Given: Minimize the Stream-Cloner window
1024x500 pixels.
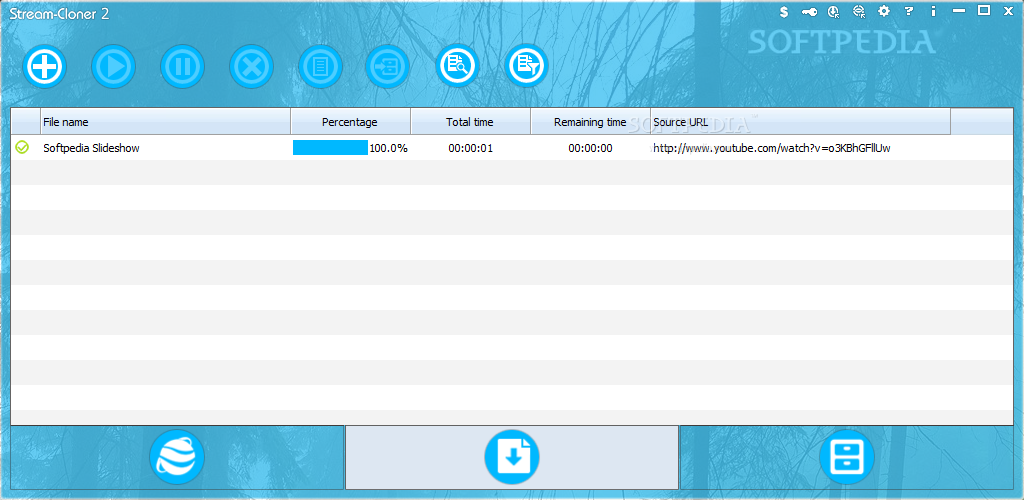Looking at the screenshot, I should [x=959, y=11].
